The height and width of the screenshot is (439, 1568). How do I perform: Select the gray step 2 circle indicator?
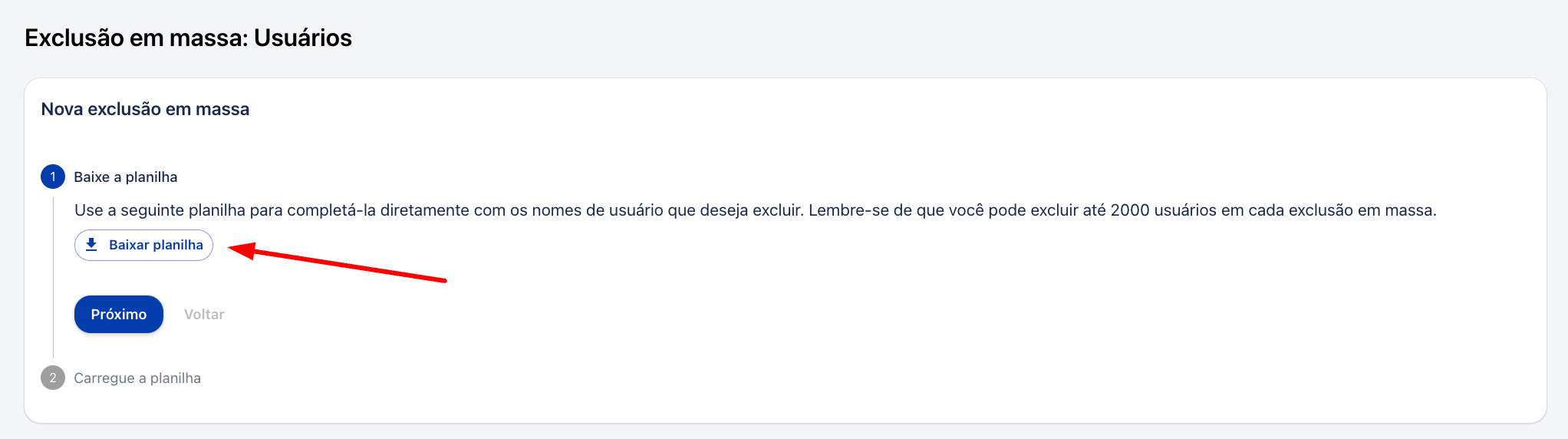(x=53, y=378)
